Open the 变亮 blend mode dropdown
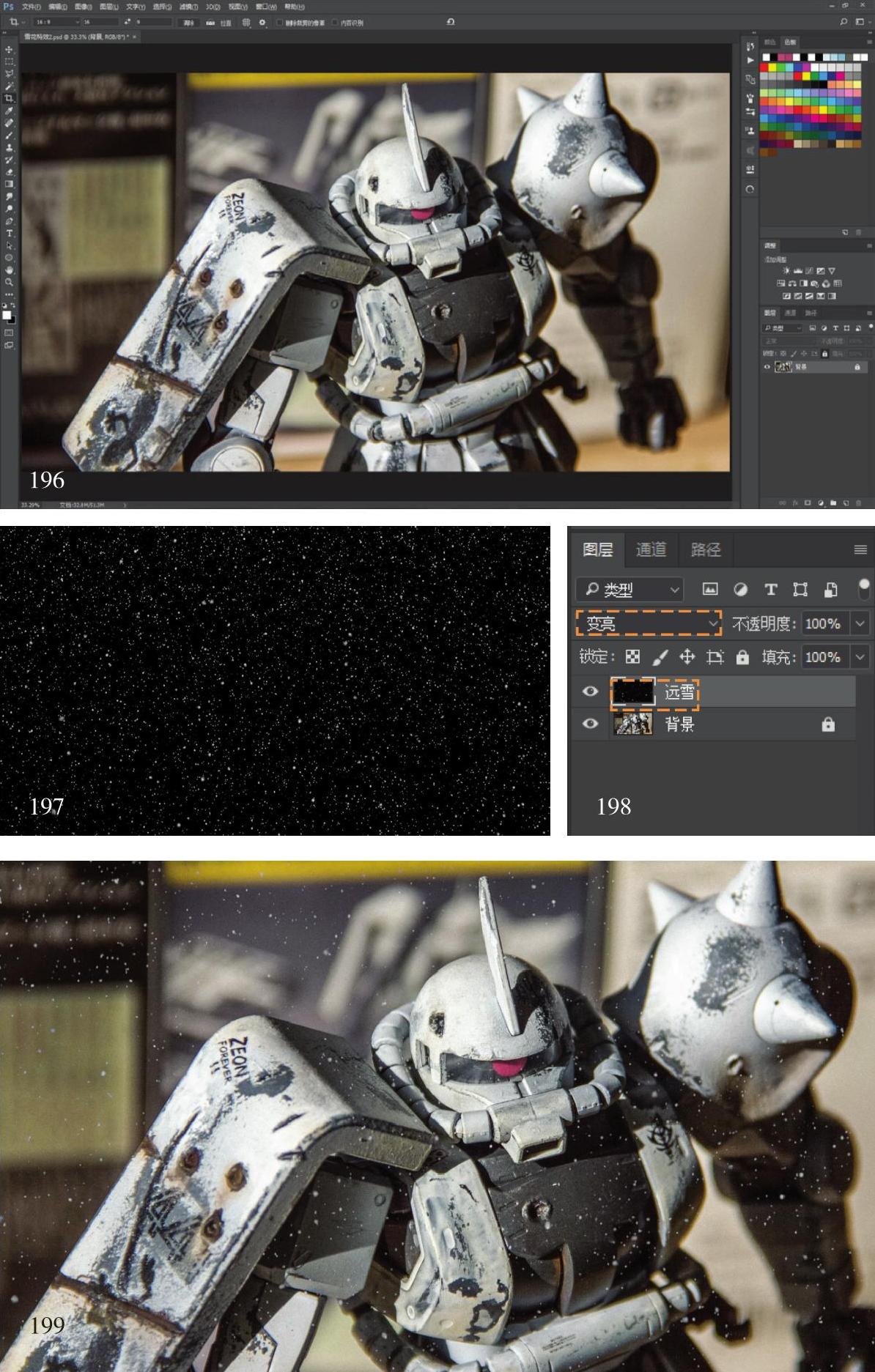The height and width of the screenshot is (1372, 875). pos(649,623)
